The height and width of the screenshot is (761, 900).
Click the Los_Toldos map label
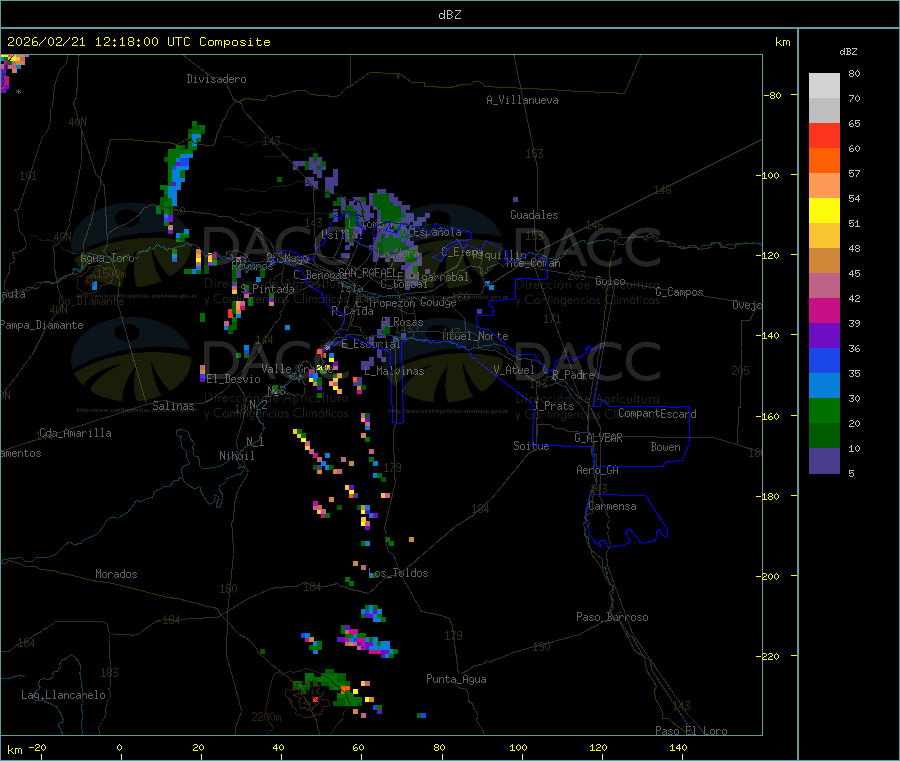398,573
